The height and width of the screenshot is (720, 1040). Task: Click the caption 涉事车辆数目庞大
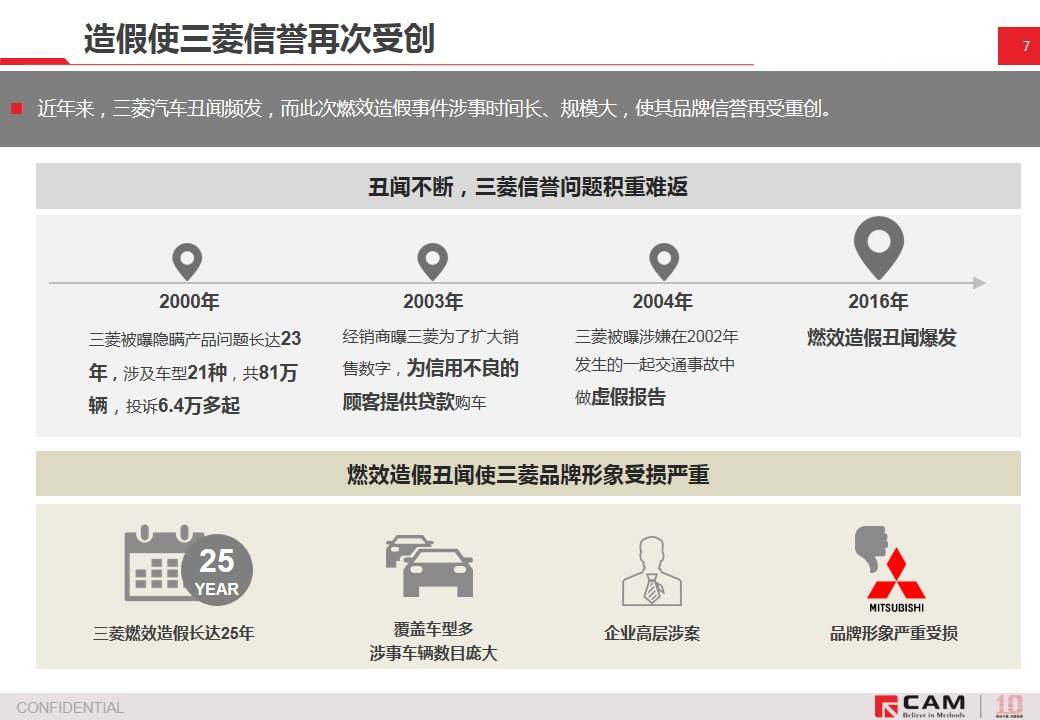[433, 653]
